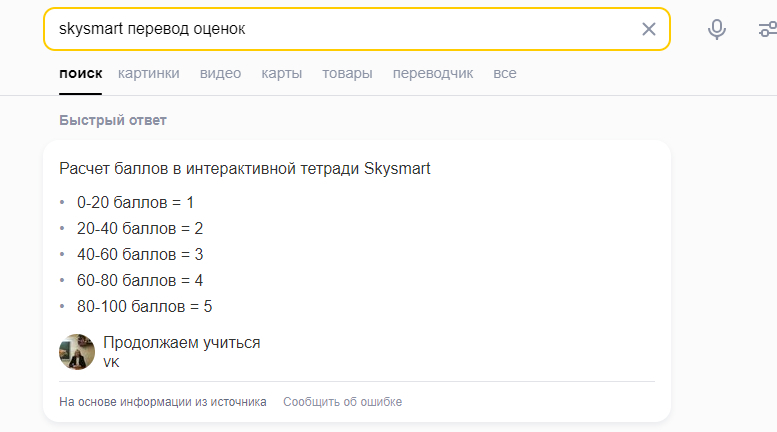Click the VK source label

tap(111, 363)
